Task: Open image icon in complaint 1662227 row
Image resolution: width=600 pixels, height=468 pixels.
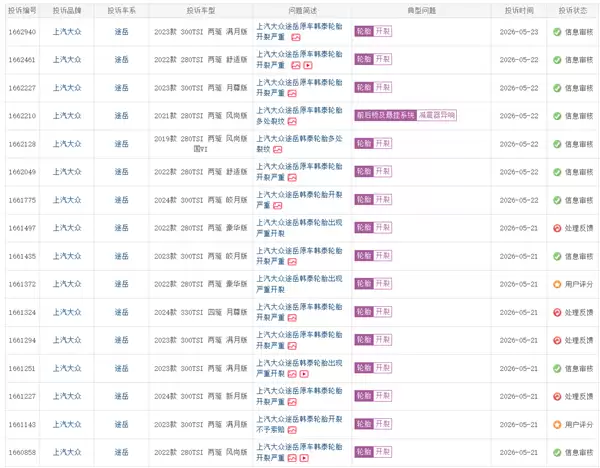Action: tap(292, 93)
